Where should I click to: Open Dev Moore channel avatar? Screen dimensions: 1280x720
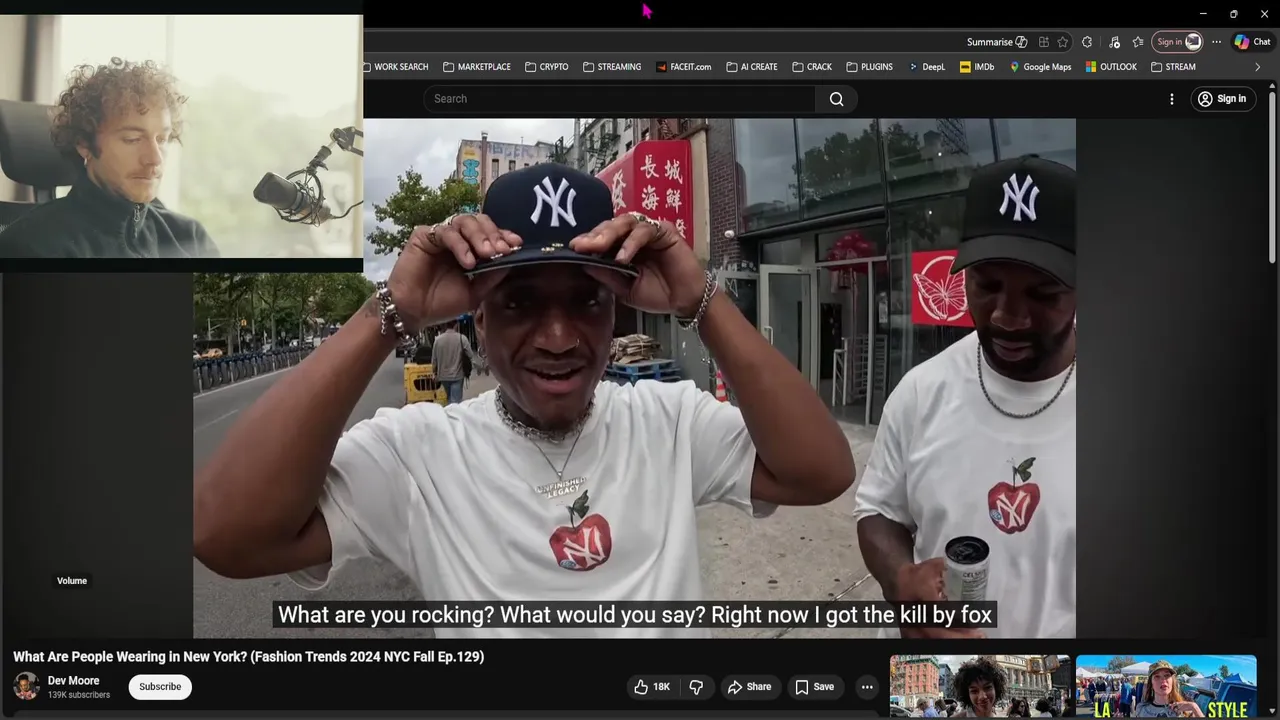(x=27, y=686)
